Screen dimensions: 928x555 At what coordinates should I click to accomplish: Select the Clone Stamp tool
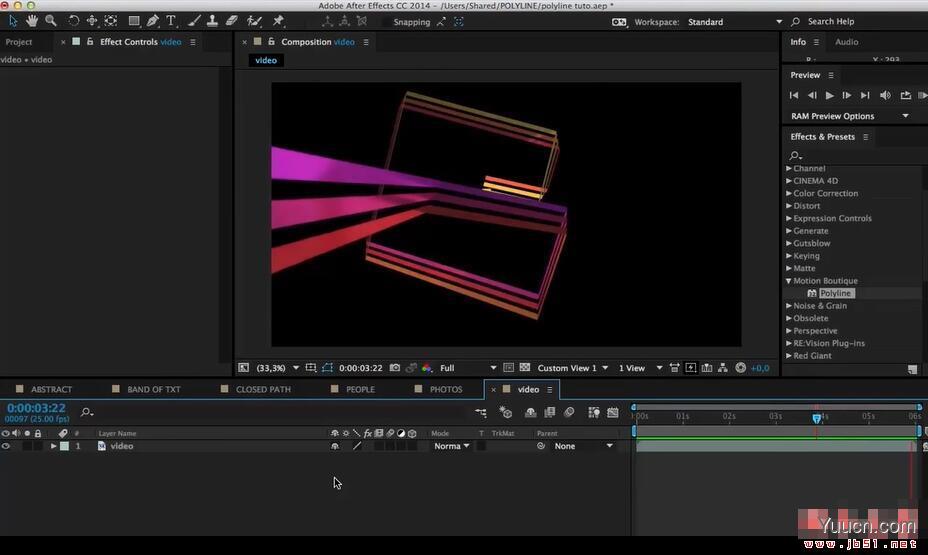[x=212, y=21]
